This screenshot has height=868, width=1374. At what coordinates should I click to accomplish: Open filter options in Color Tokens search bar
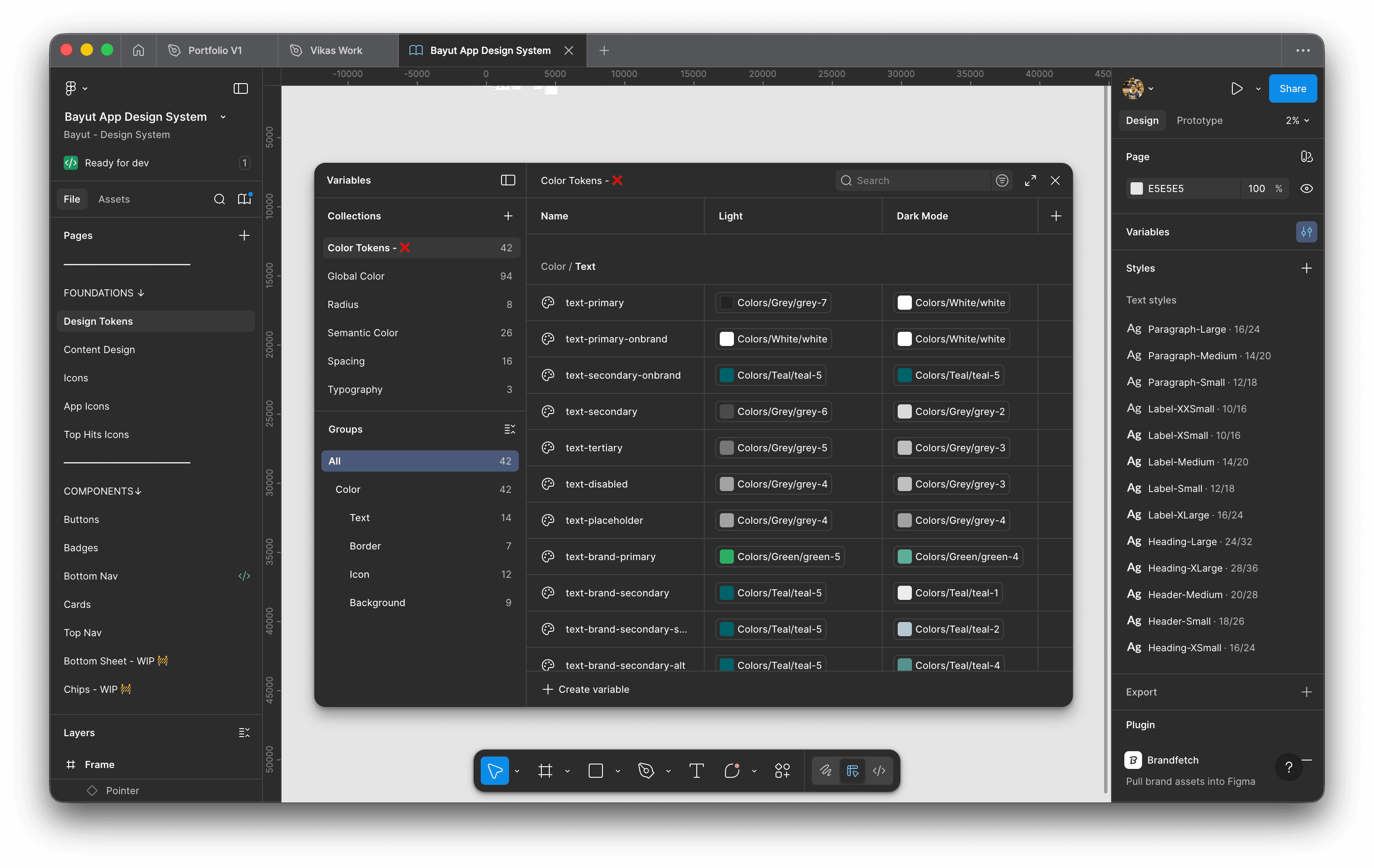1002,180
